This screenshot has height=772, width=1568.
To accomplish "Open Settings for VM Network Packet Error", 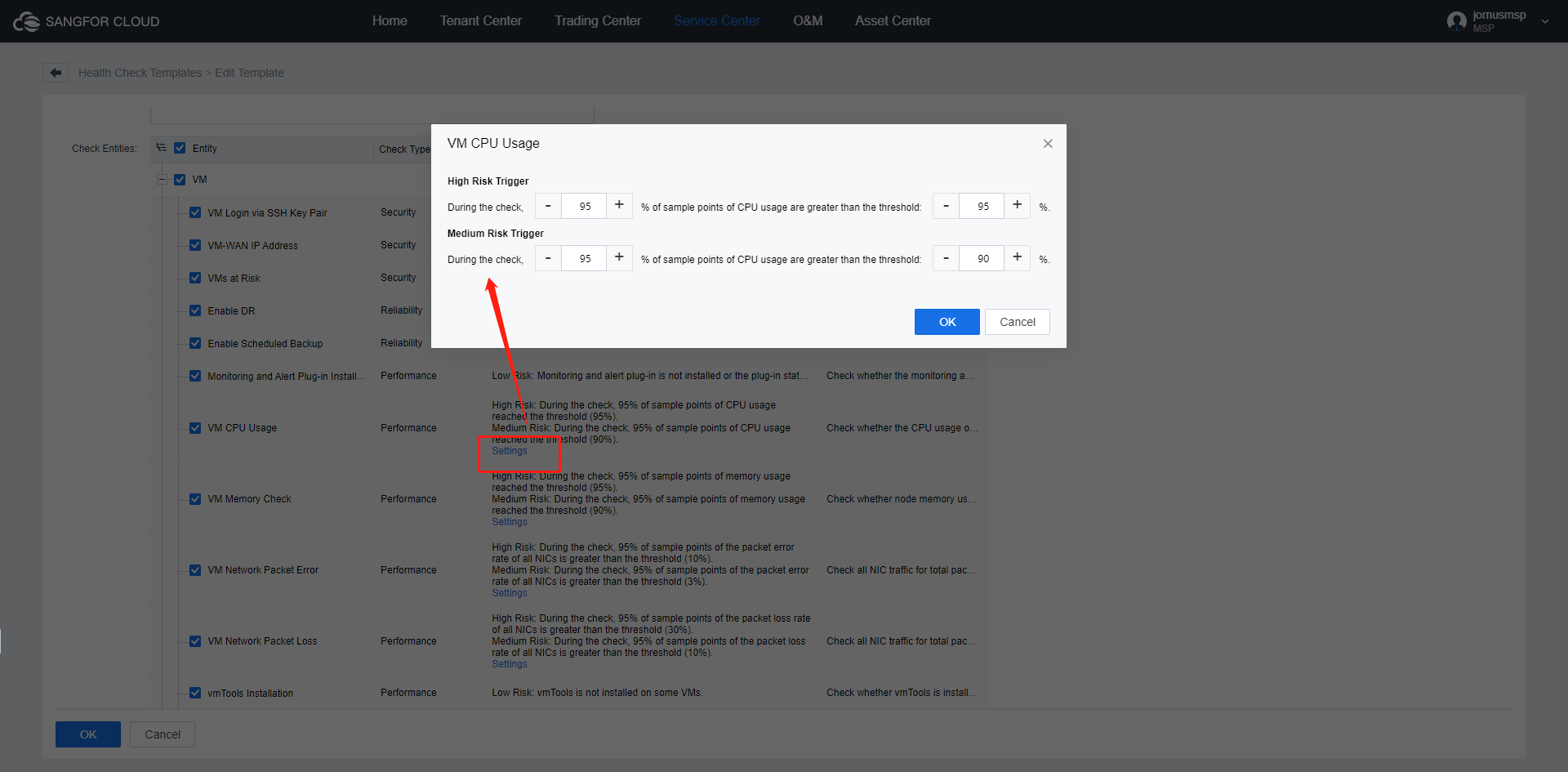I will [510, 593].
